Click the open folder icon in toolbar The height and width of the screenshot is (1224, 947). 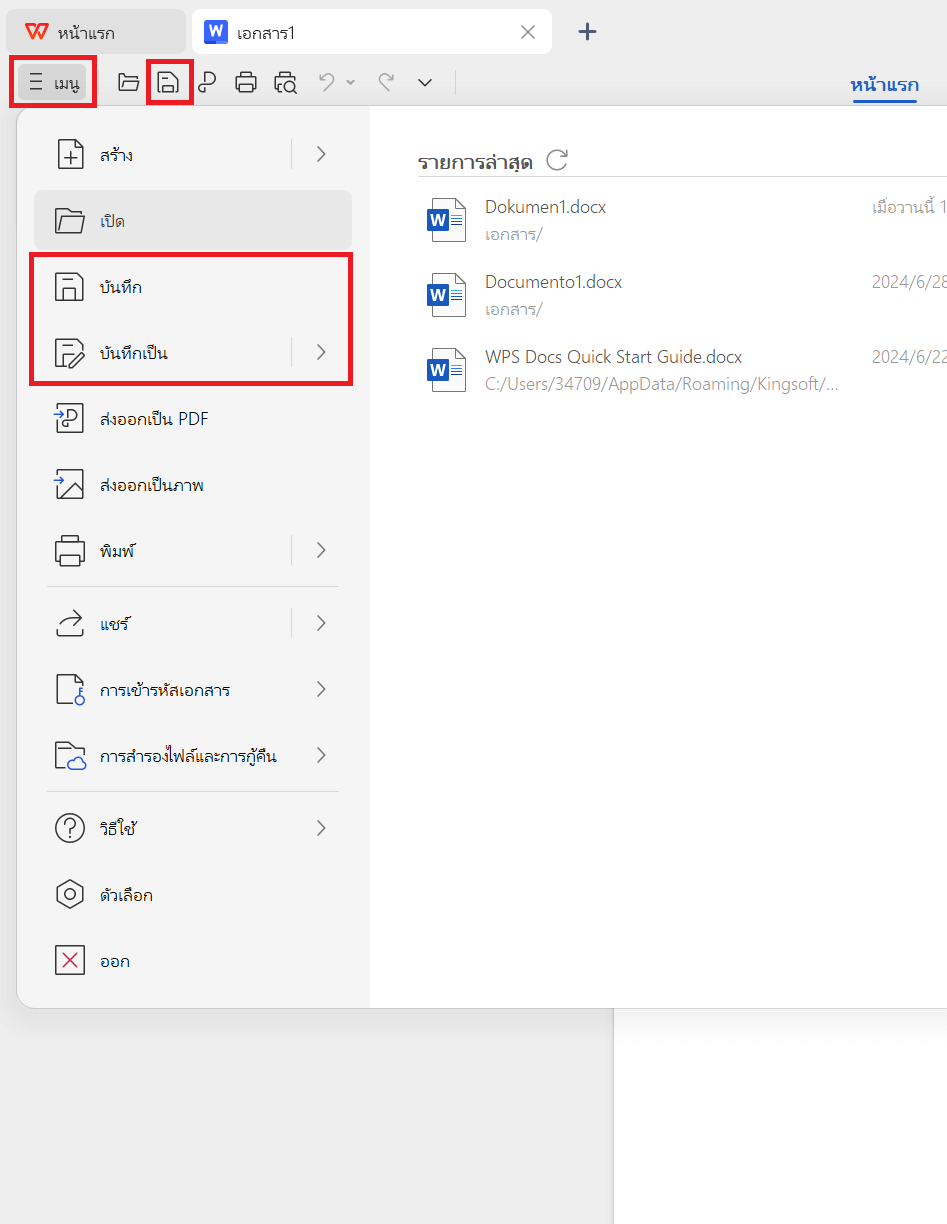point(128,82)
